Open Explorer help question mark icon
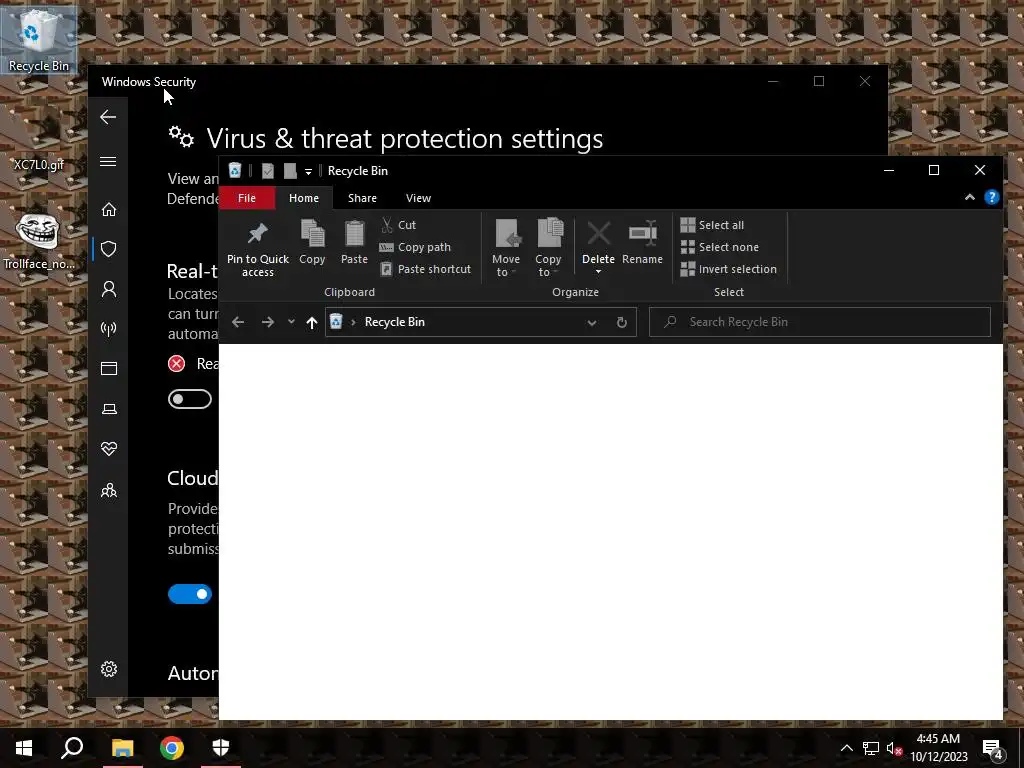Image resolution: width=1024 pixels, height=768 pixels. tap(991, 197)
